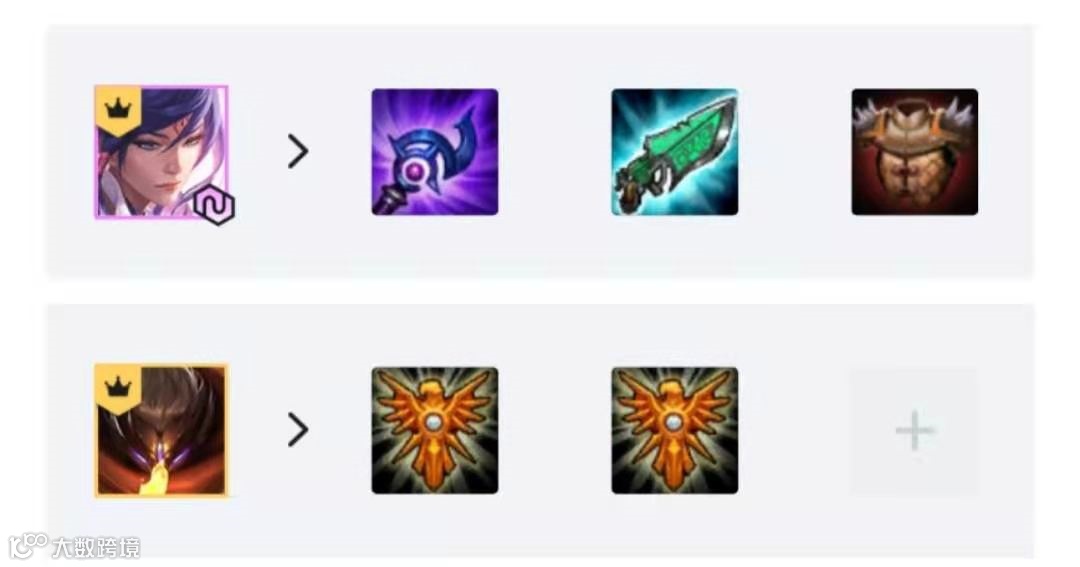Image resolution: width=1080 pixels, height=567 pixels.
Task: Select the second golden eagle emblem item
Action: pyautogui.click(x=674, y=430)
